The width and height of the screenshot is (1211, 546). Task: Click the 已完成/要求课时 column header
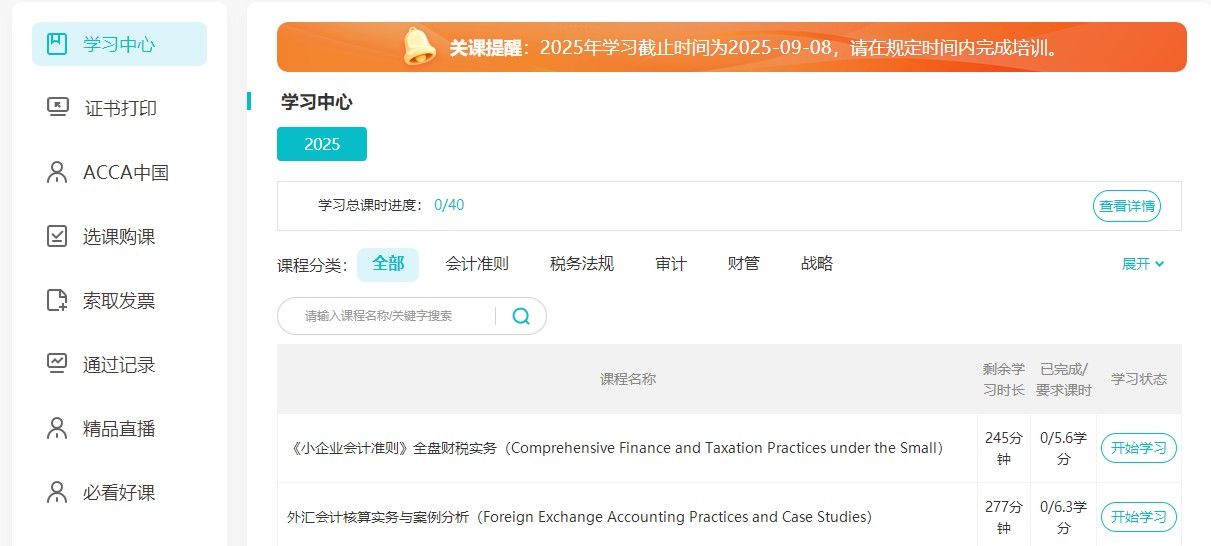click(1064, 379)
